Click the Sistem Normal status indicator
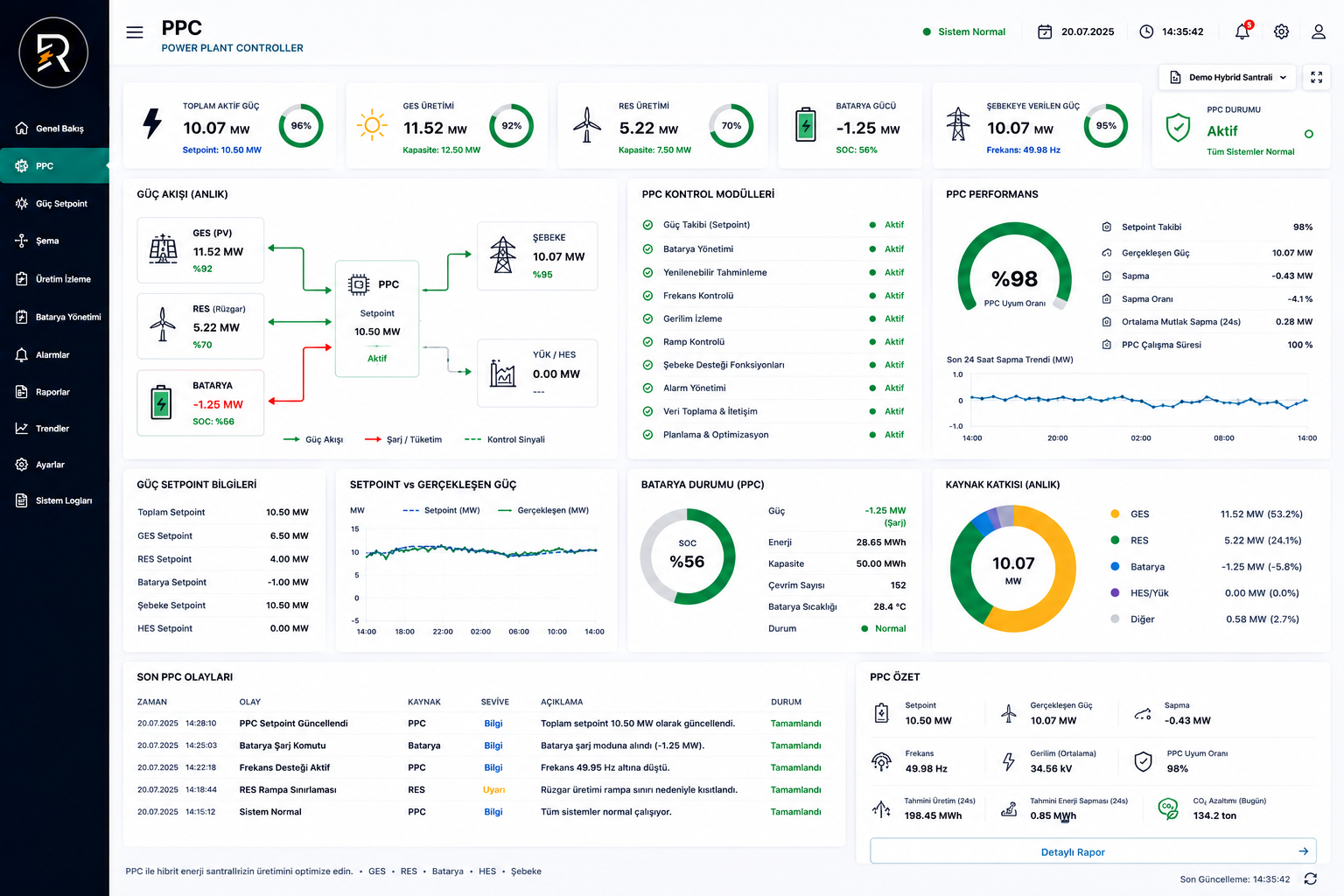 pyautogui.click(x=963, y=31)
